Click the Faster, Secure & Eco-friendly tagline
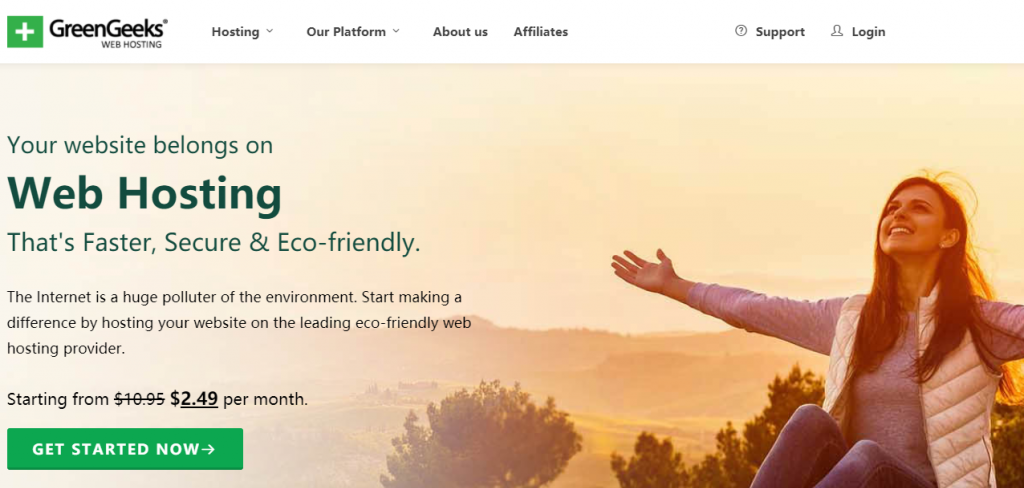The image size is (1024, 488). coord(214,242)
